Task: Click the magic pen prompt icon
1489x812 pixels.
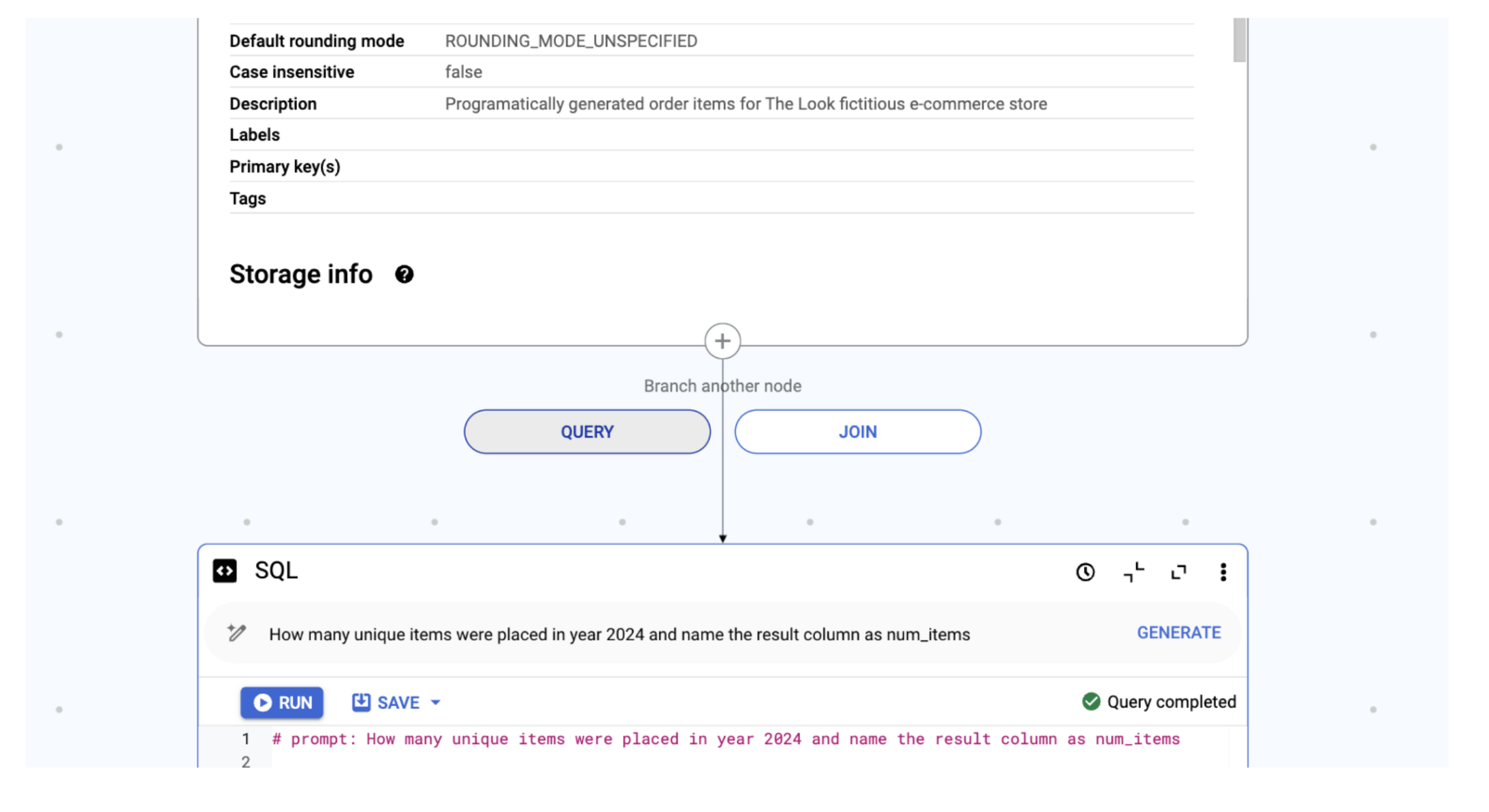Action: pos(237,632)
